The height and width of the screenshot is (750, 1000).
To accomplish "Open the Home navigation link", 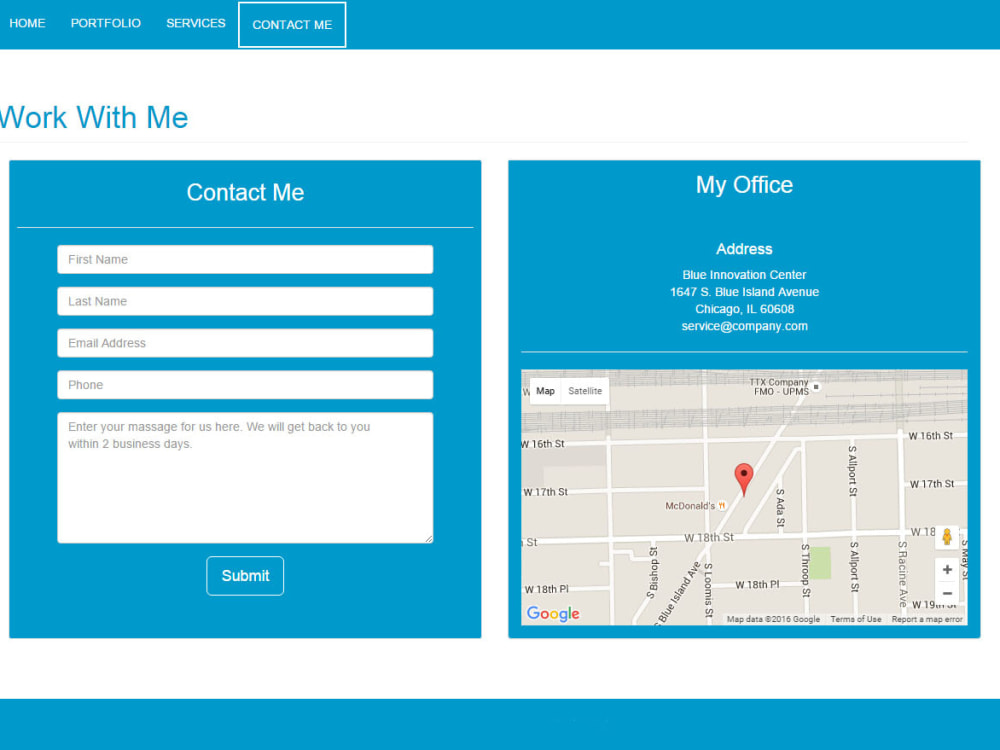I will [x=27, y=24].
